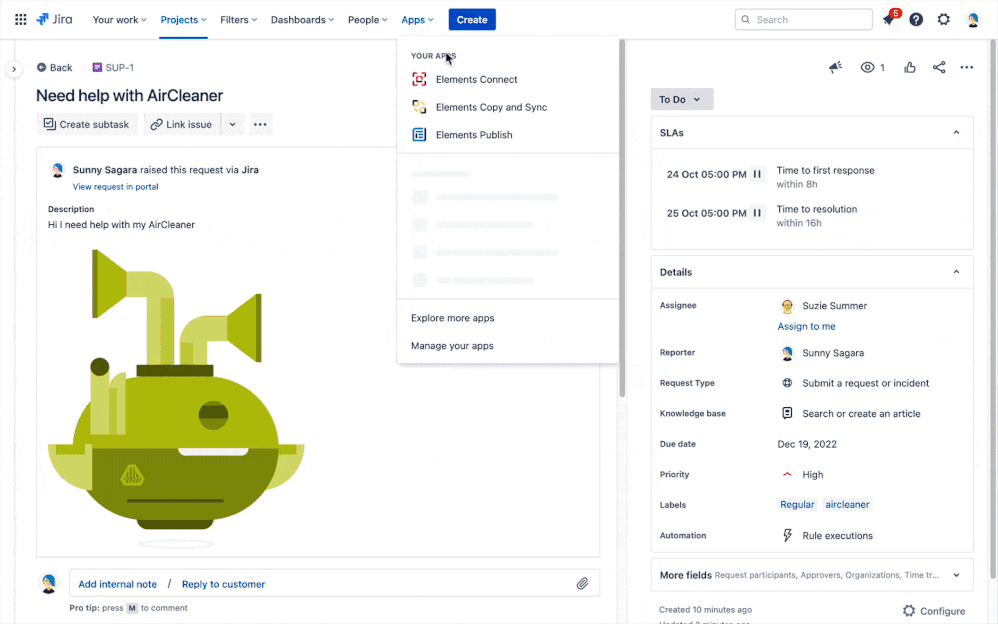
Task: Choose Explore more apps
Action: coord(508,318)
